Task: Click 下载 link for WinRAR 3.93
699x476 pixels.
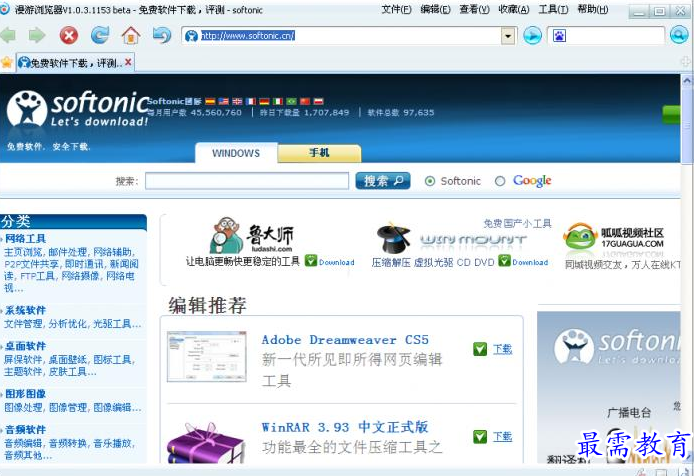Action: tap(502, 437)
